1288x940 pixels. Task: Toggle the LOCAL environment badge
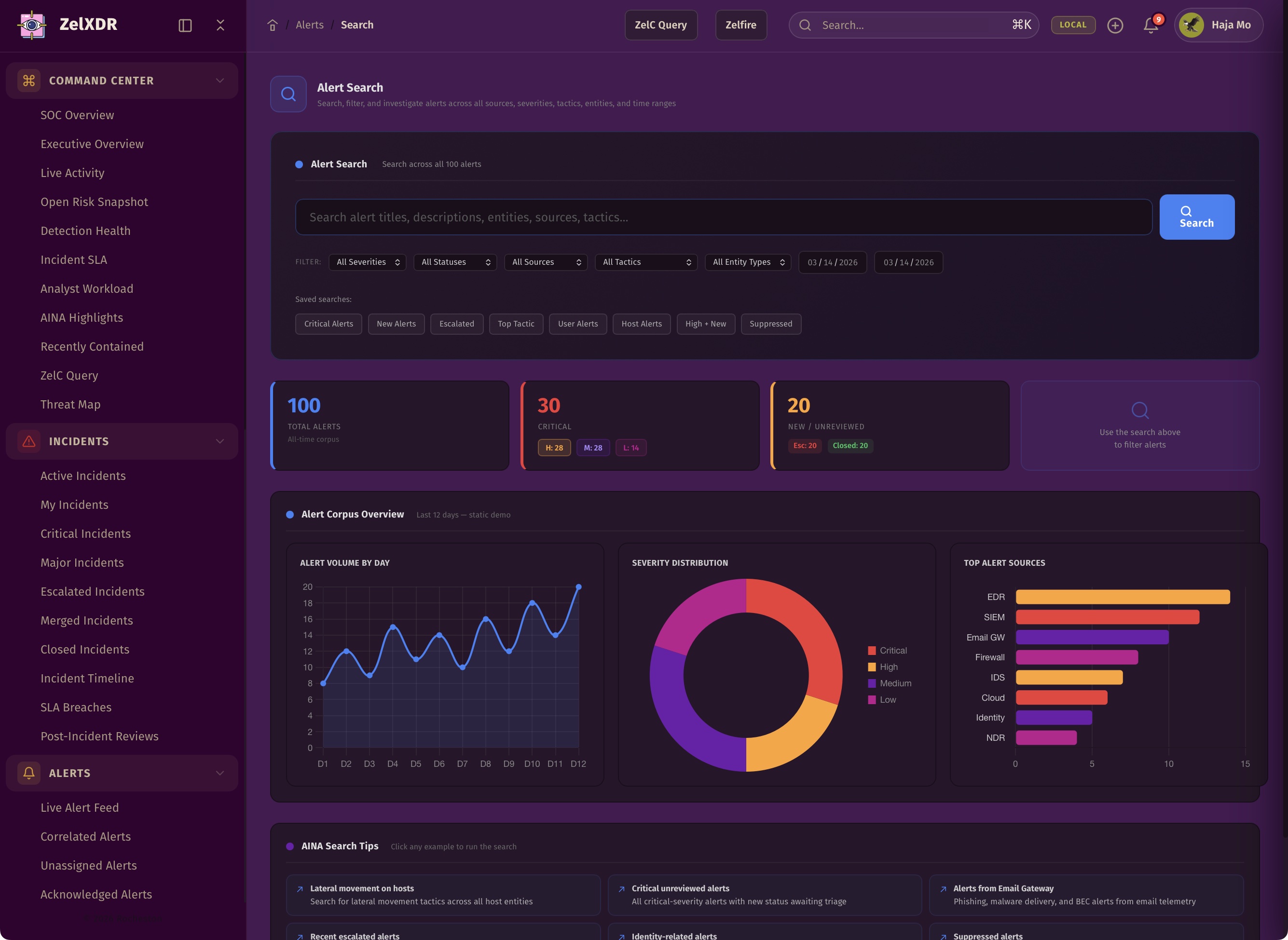(x=1073, y=25)
